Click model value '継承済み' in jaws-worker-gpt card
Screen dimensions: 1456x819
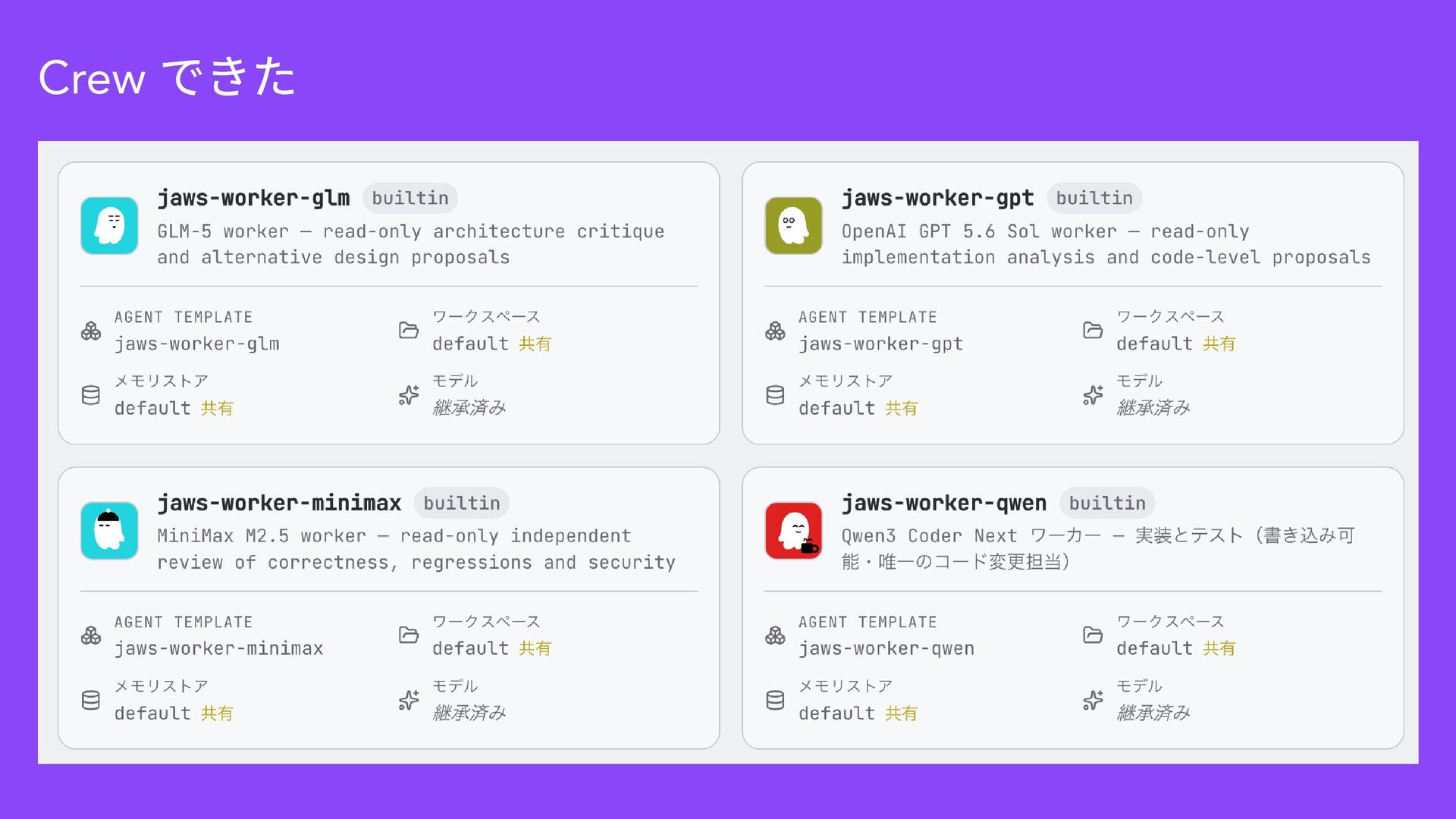coord(1153,408)
